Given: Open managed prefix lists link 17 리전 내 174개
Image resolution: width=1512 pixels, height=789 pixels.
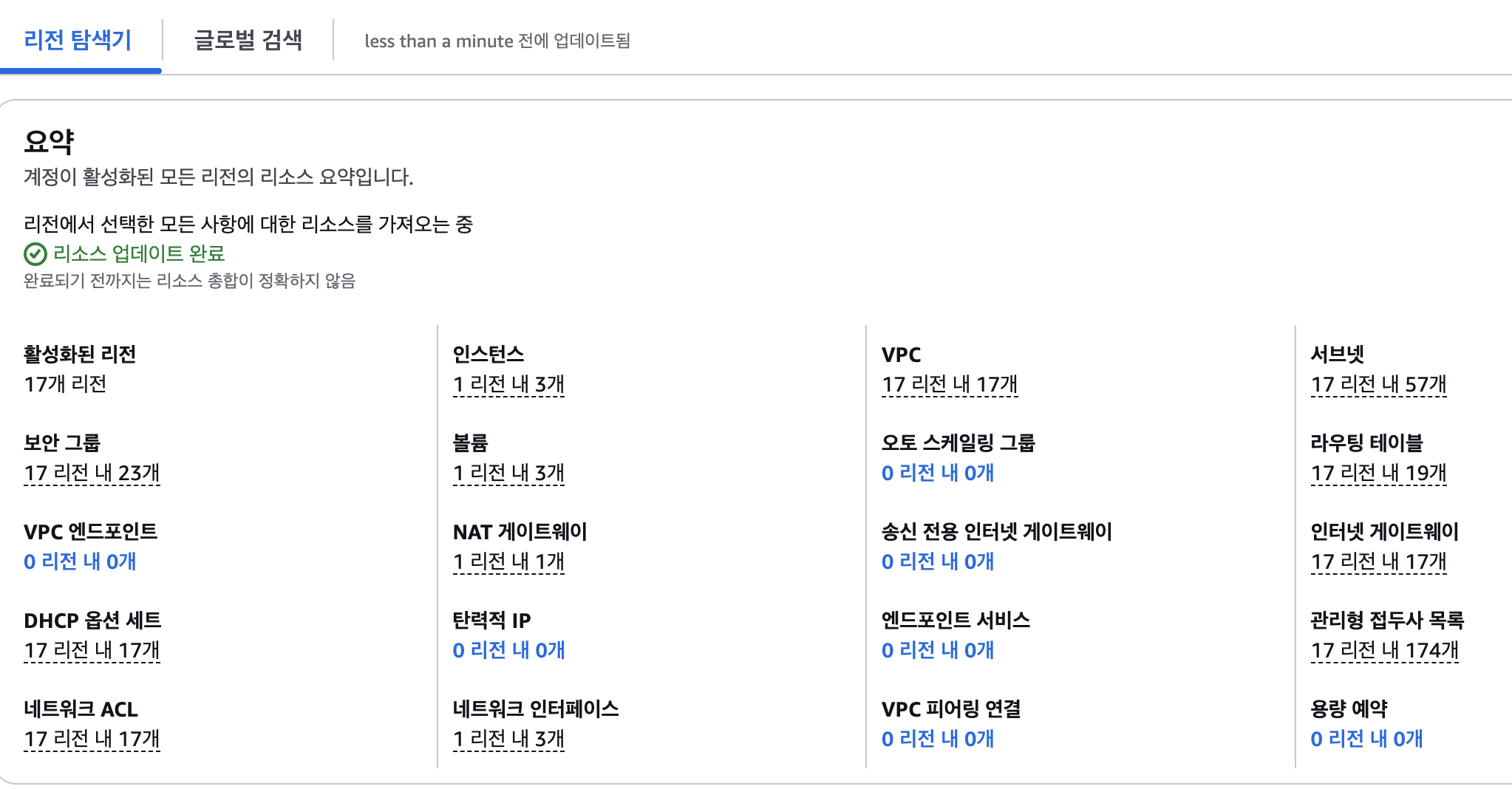Looking at the screenshot, I should point(1384,650).
